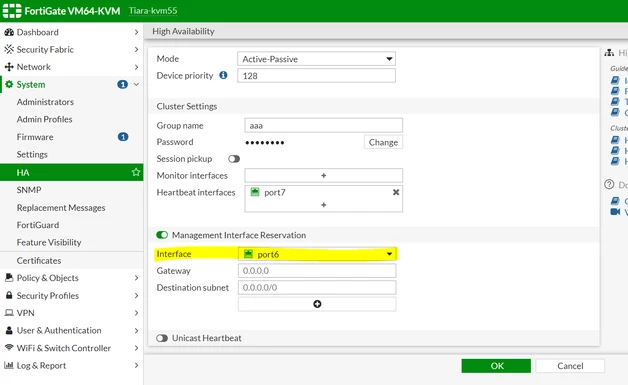
Task: Click the Security Profiles lock icon
Action: point(9,295)
